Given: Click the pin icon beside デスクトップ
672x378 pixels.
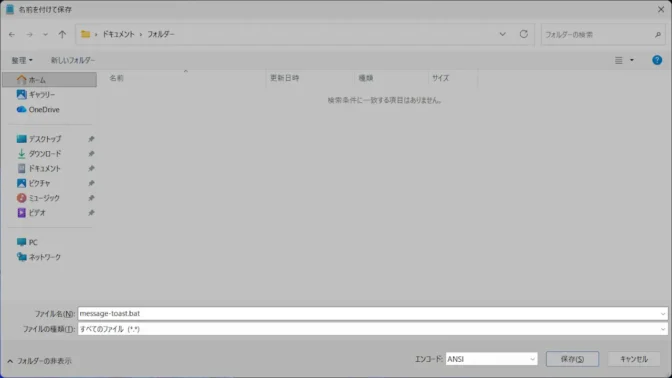Looking at the screenshot, I should (91, 139).
